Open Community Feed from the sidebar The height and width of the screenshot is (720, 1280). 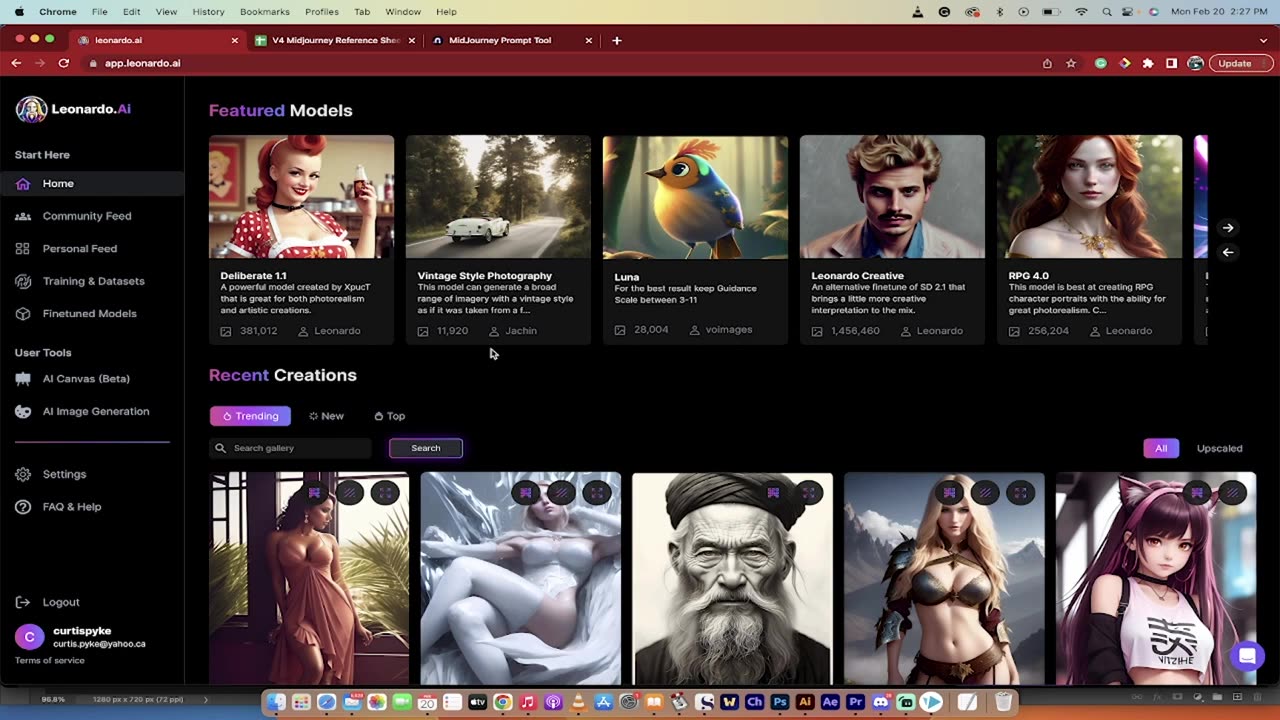[x=86, y=216]
